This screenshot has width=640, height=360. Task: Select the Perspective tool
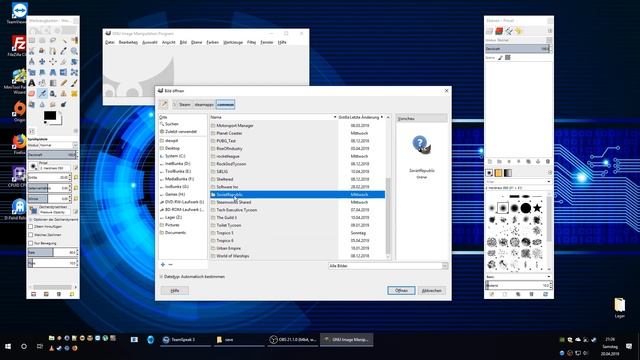click(x=53, y=72)
